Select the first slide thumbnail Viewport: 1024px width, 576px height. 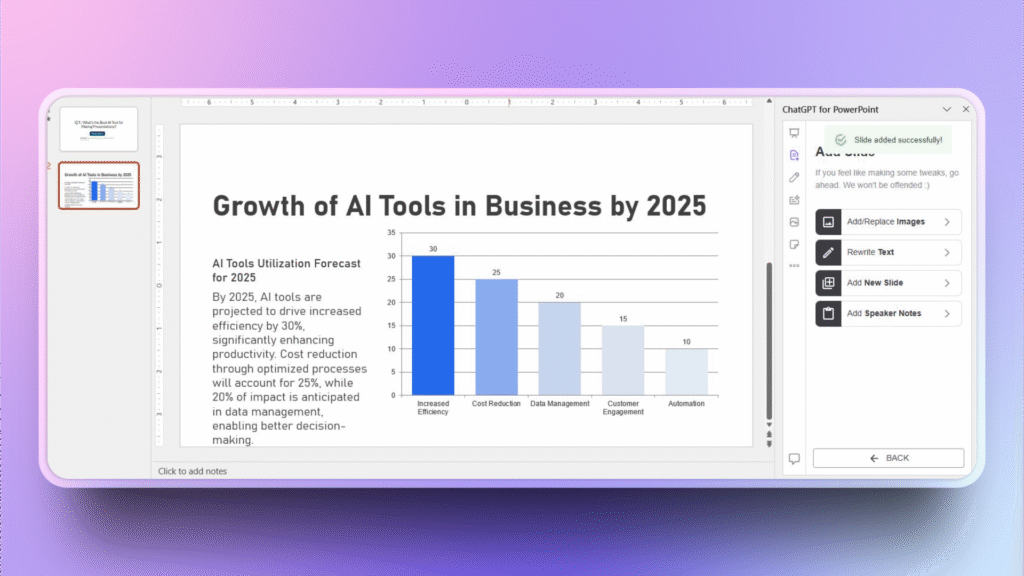(98, 128)
